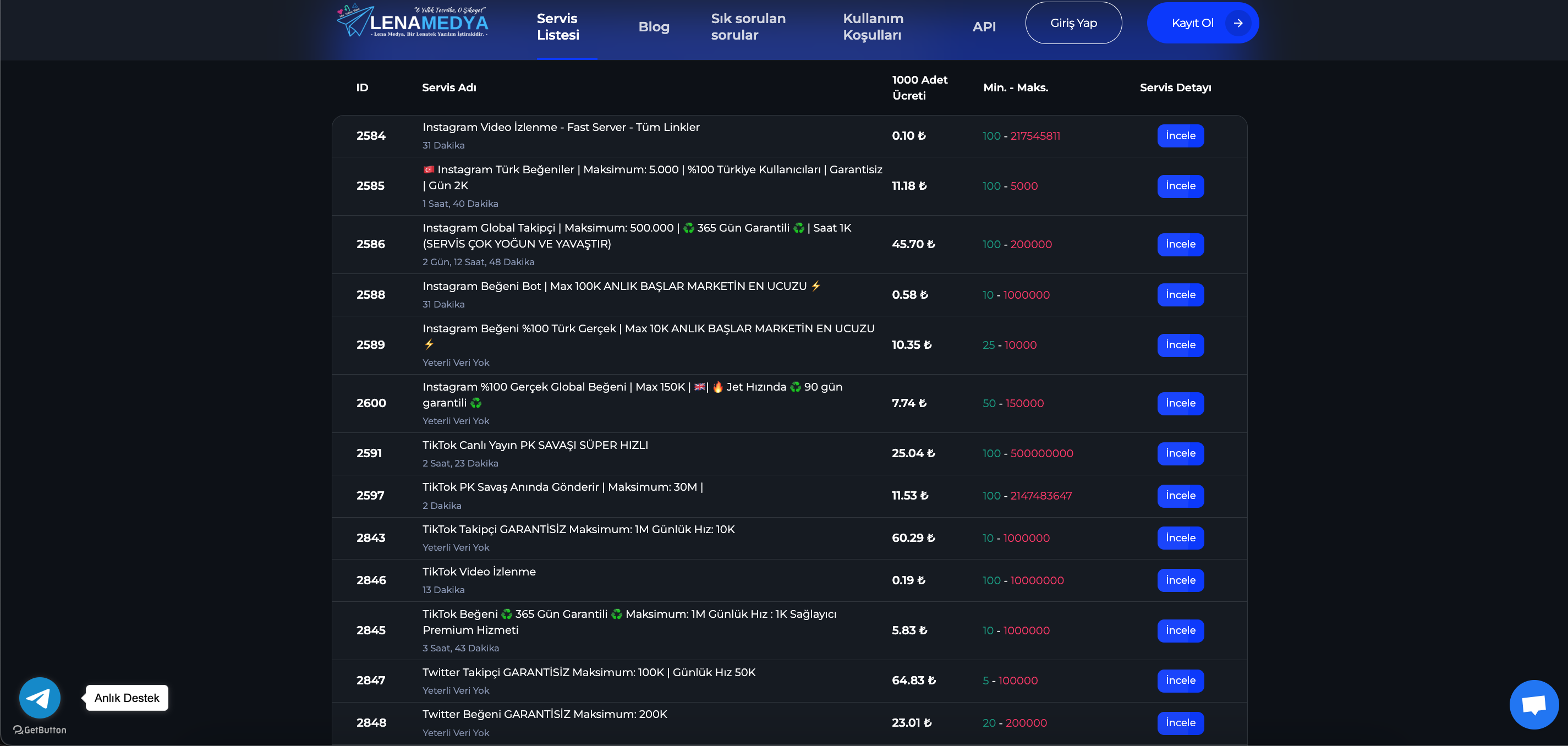Click the 100 - 2147483647 range value
This screenshot has width=1568, height=746.
[1027, 496]
